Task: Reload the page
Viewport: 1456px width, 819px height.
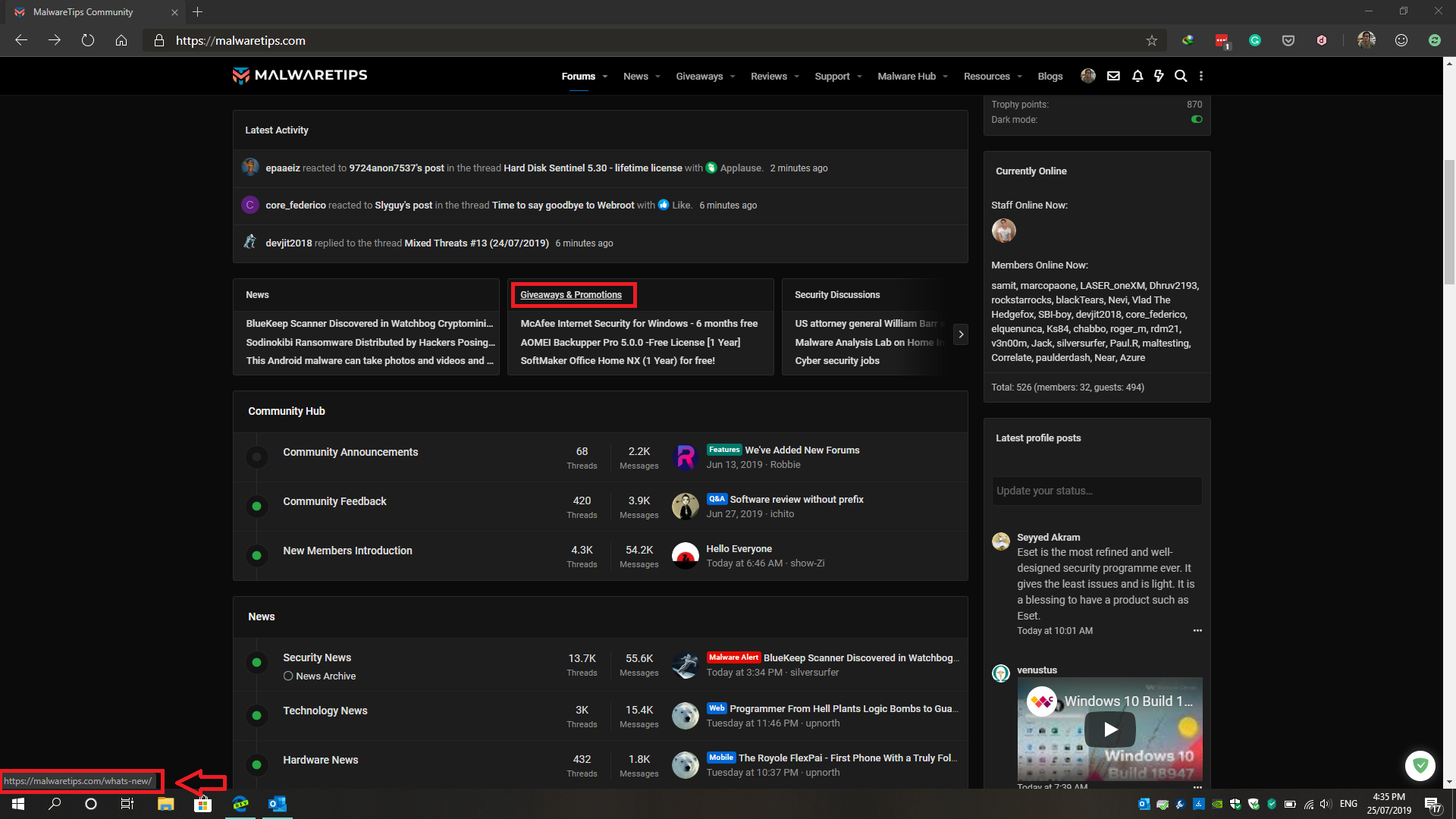Action: point(88,41)
